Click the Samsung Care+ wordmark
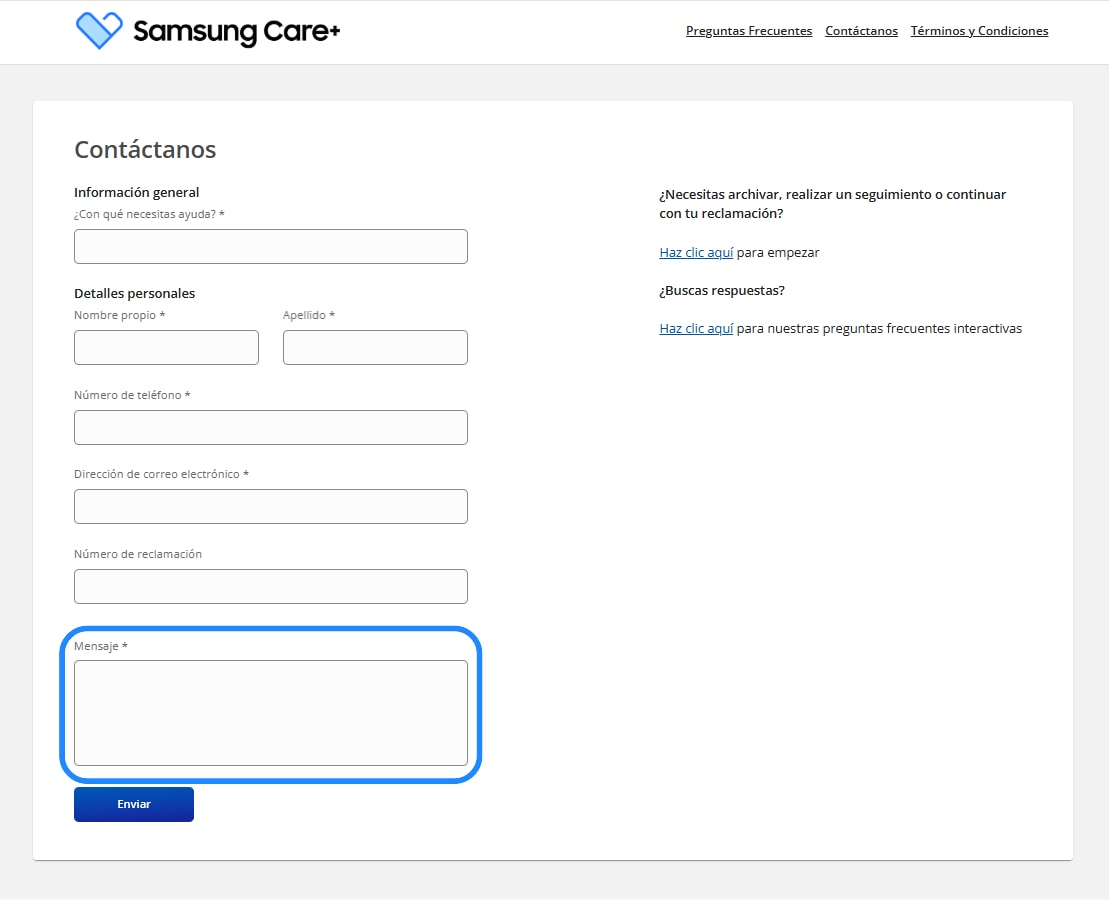 237,32
